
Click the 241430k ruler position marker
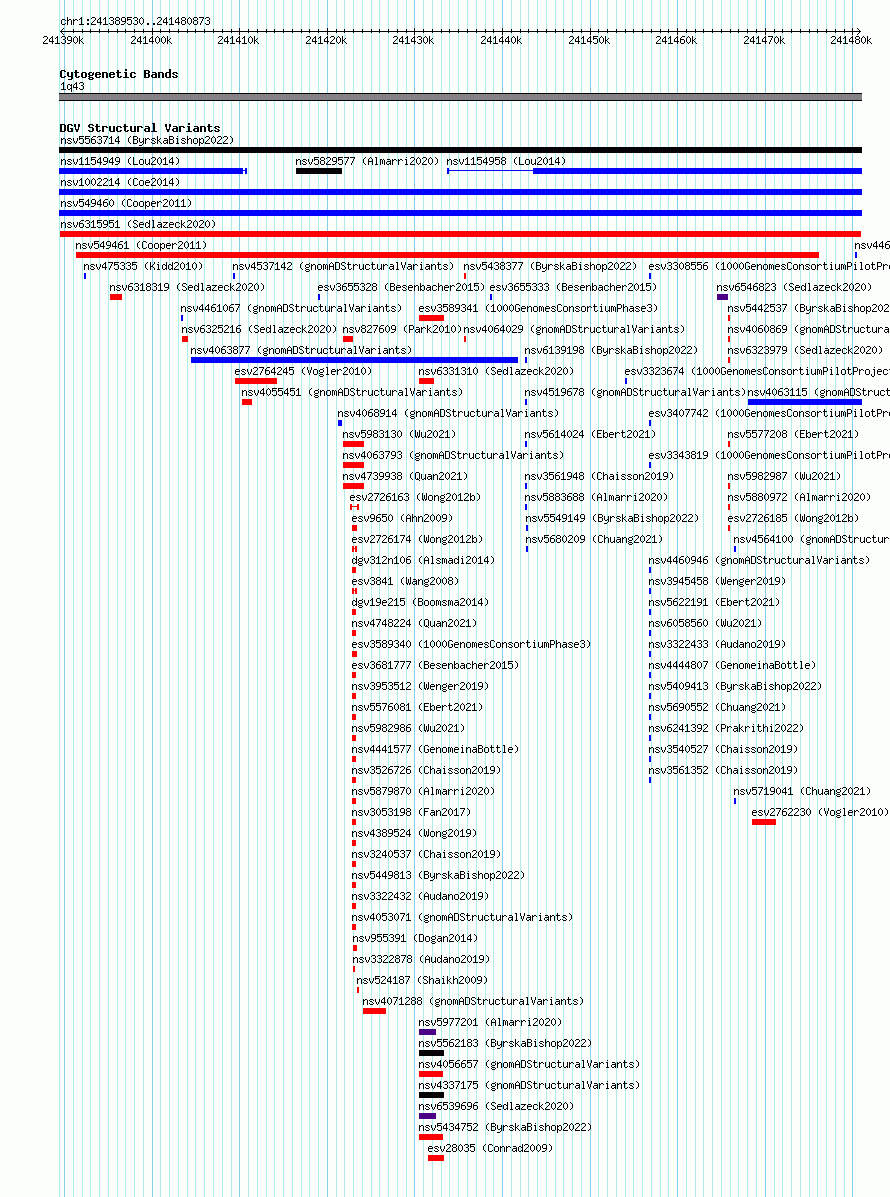(413, 40)
